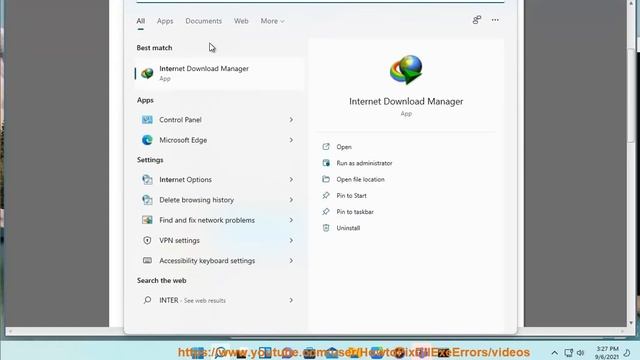Open search options people icon

[x=477, y=20]
